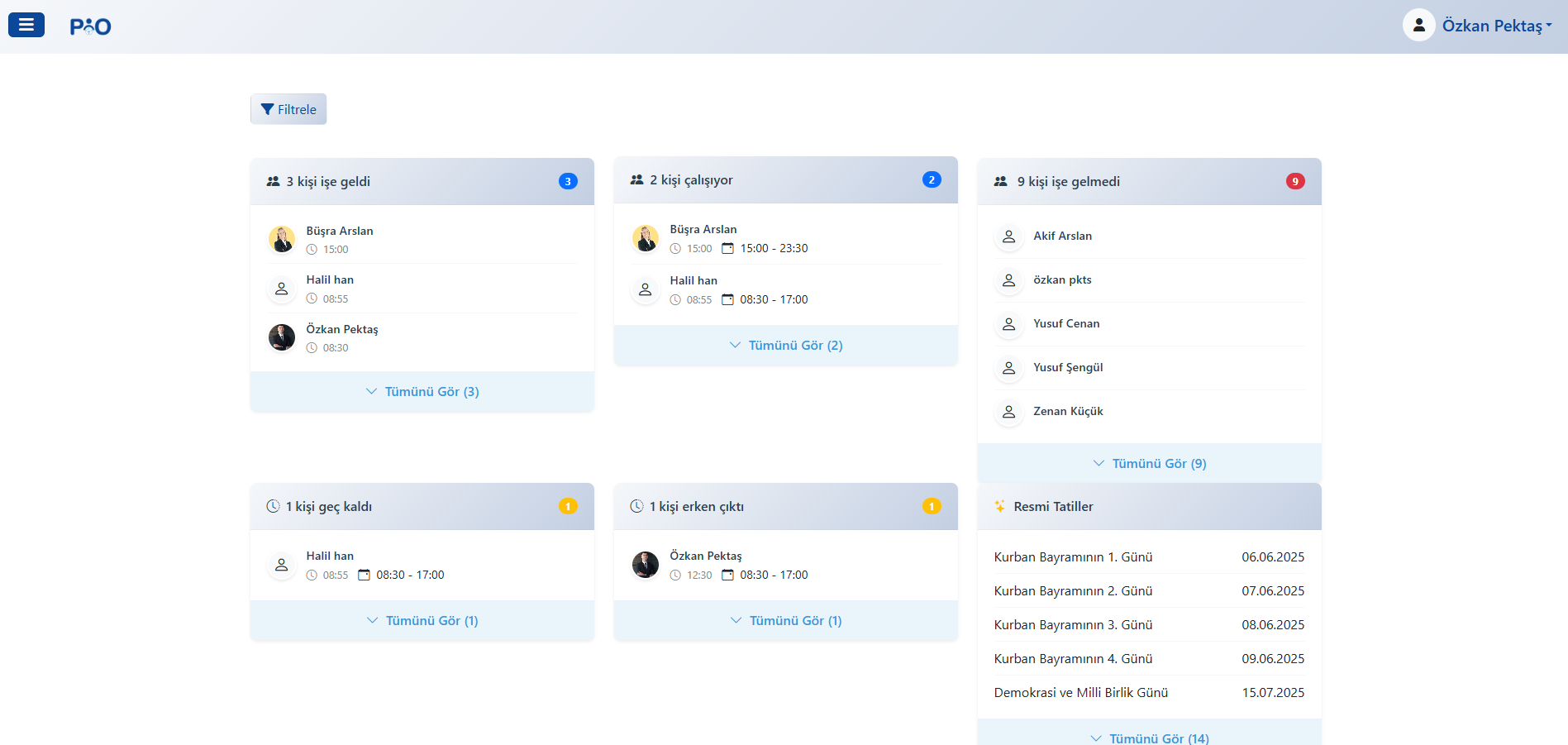Click the user avatar icon in header

(x=1418, y=26)
